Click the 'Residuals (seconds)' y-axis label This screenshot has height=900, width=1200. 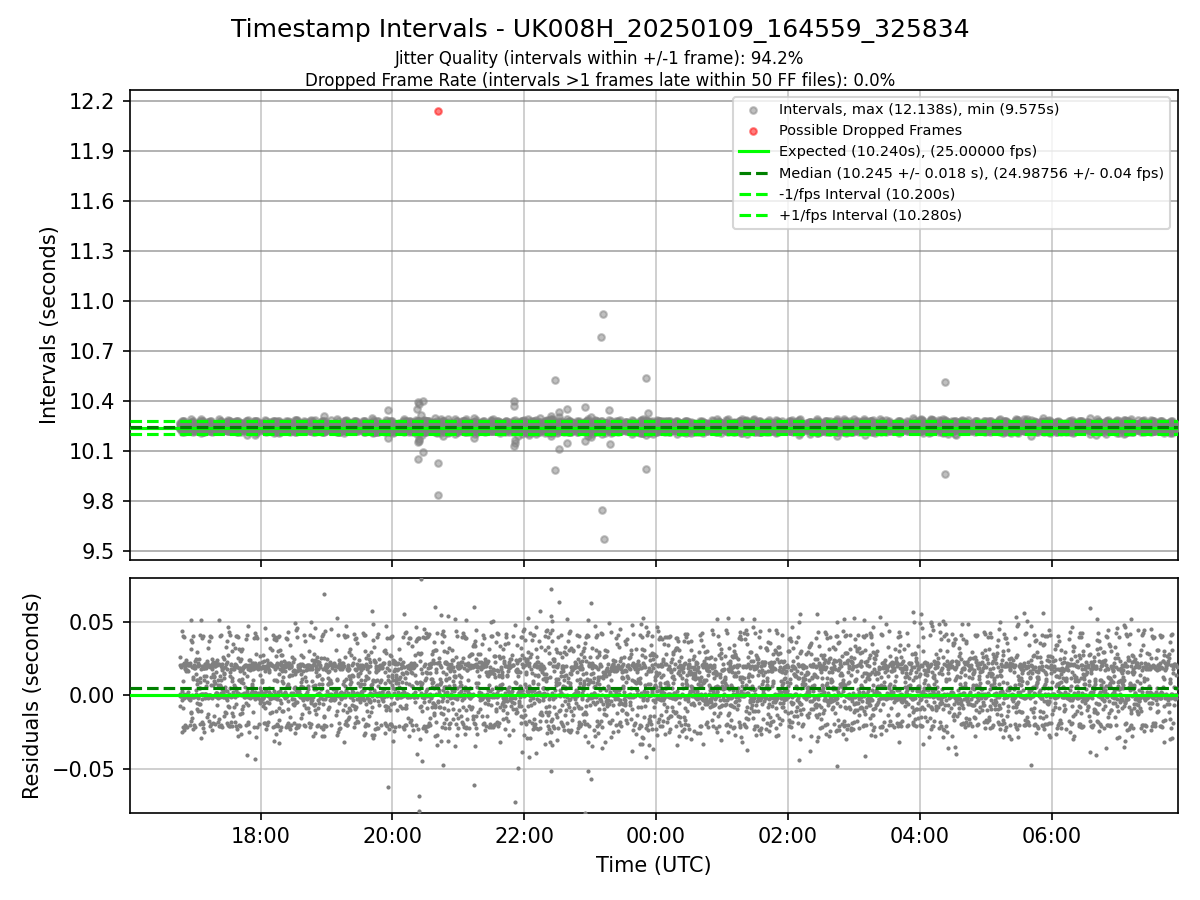(31, 696)
